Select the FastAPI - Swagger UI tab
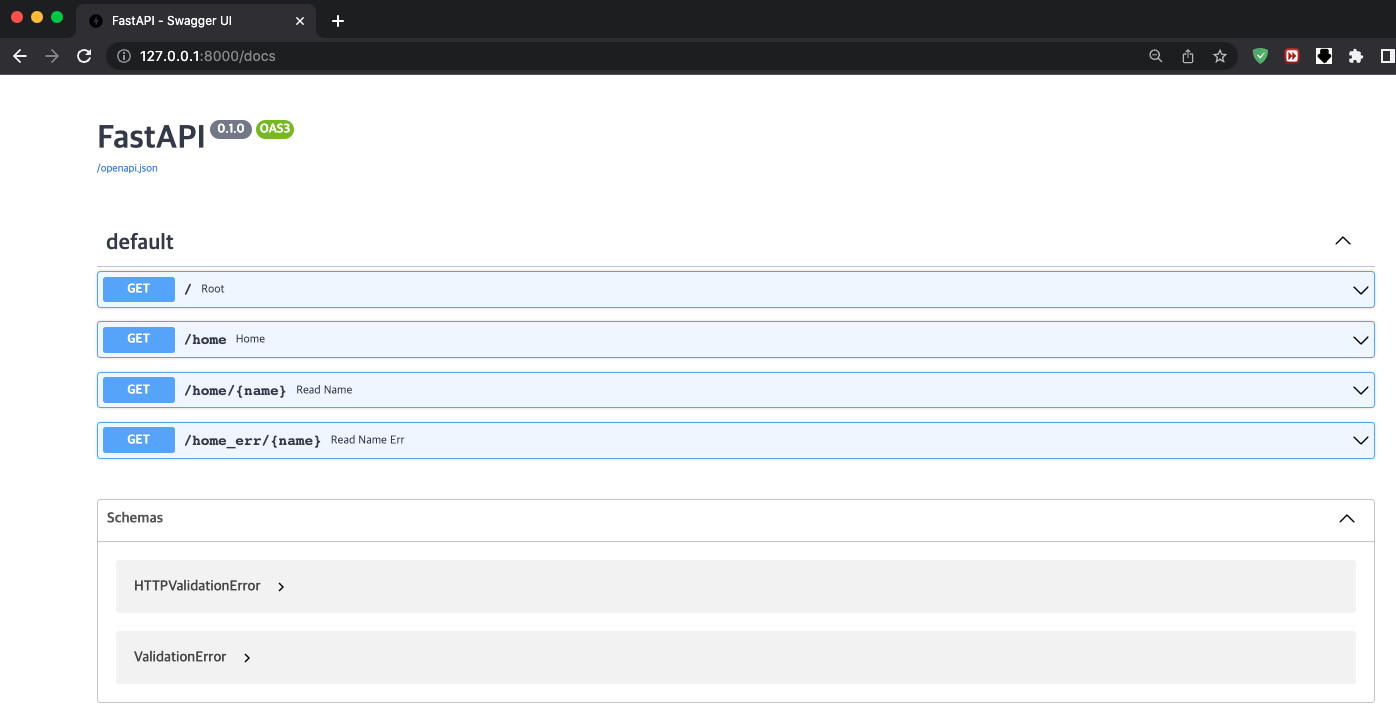This screenshot has height=726, width=1396. pos(197,21)
